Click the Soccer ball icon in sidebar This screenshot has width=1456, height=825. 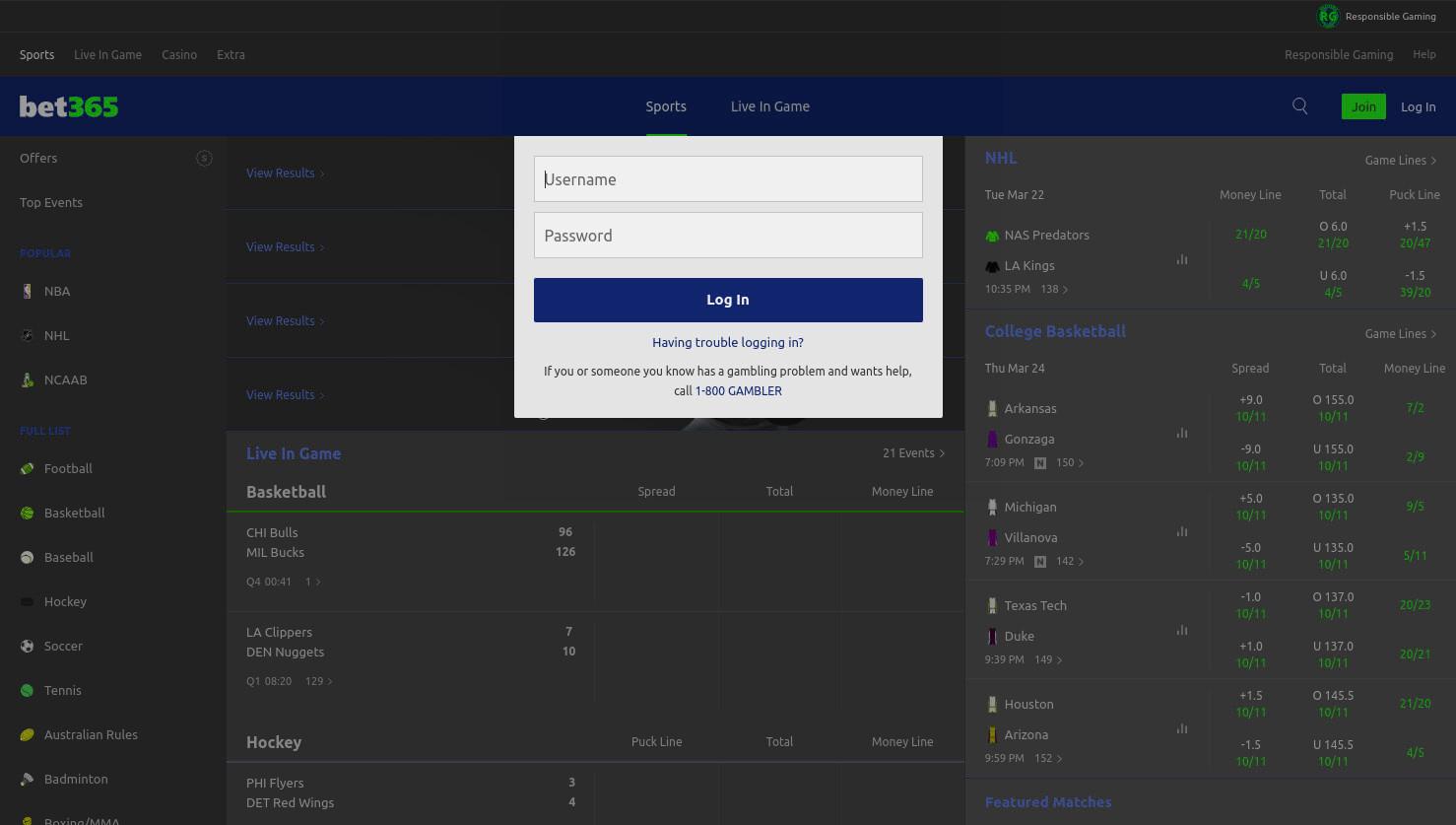click(x=27, y=646)
